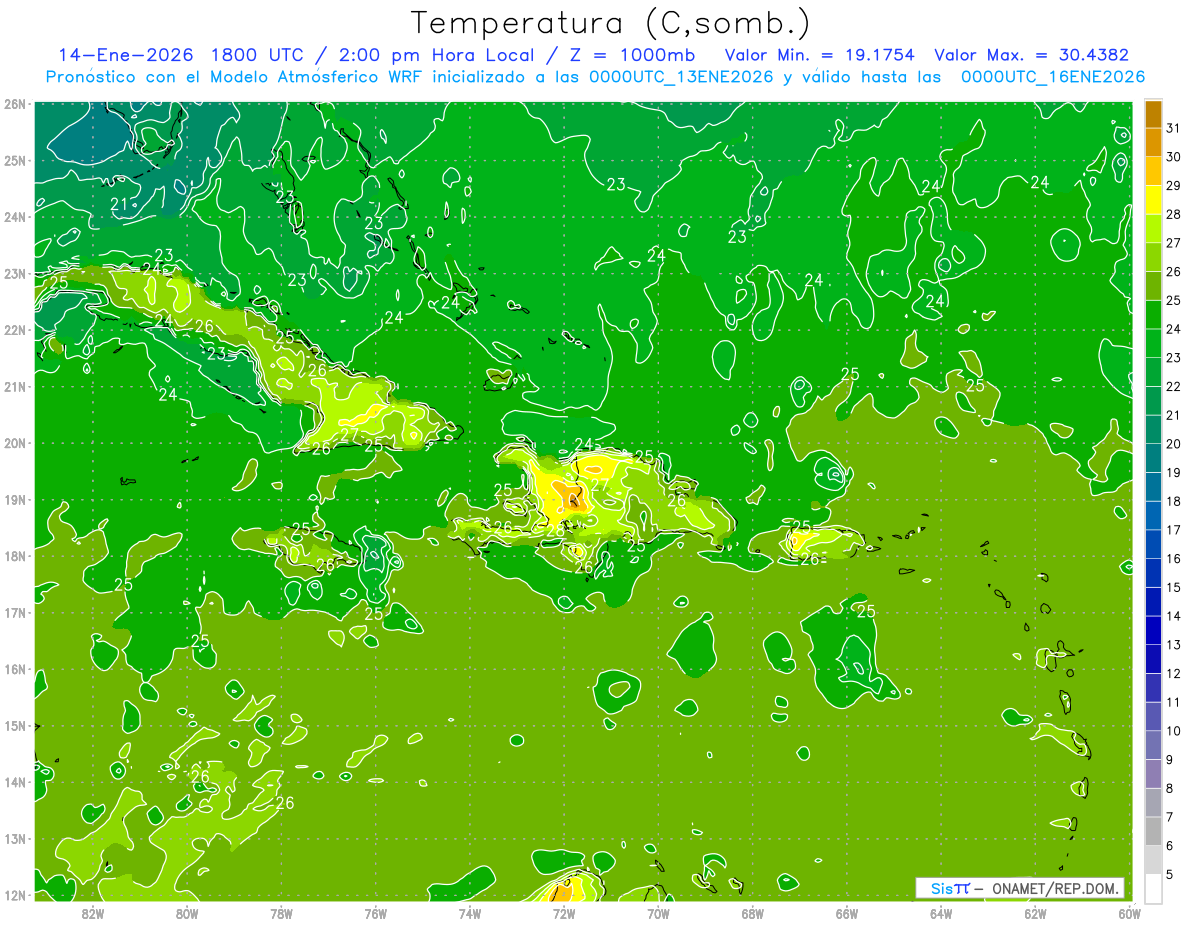
Task: Click the "74W" longitude axis label
Action: [x=469, y=912]
